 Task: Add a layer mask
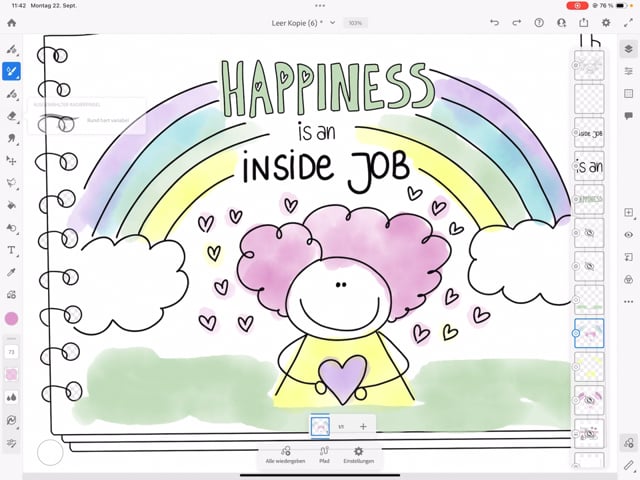pos(629,257)
